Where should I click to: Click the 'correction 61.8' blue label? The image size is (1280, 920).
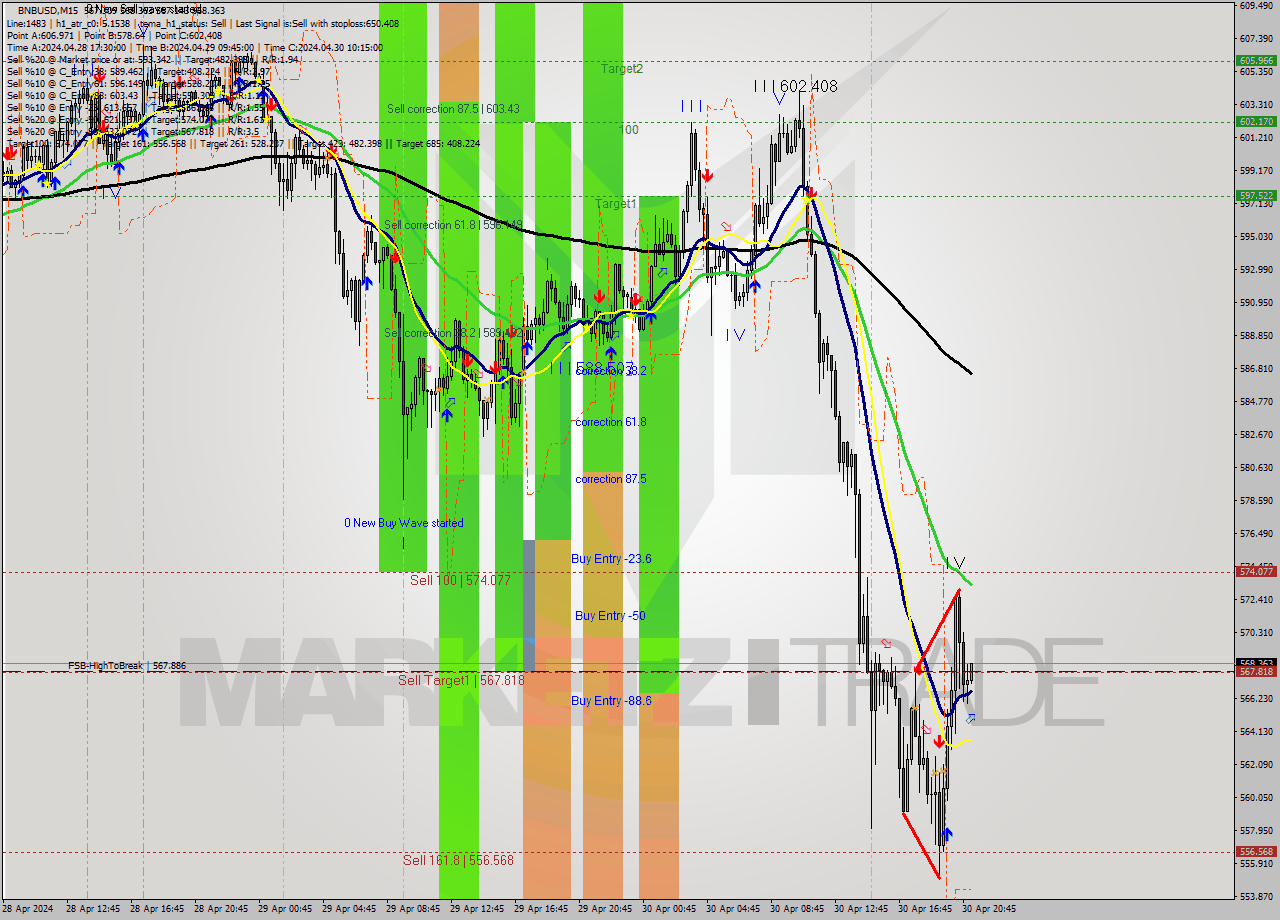point(611,422)
